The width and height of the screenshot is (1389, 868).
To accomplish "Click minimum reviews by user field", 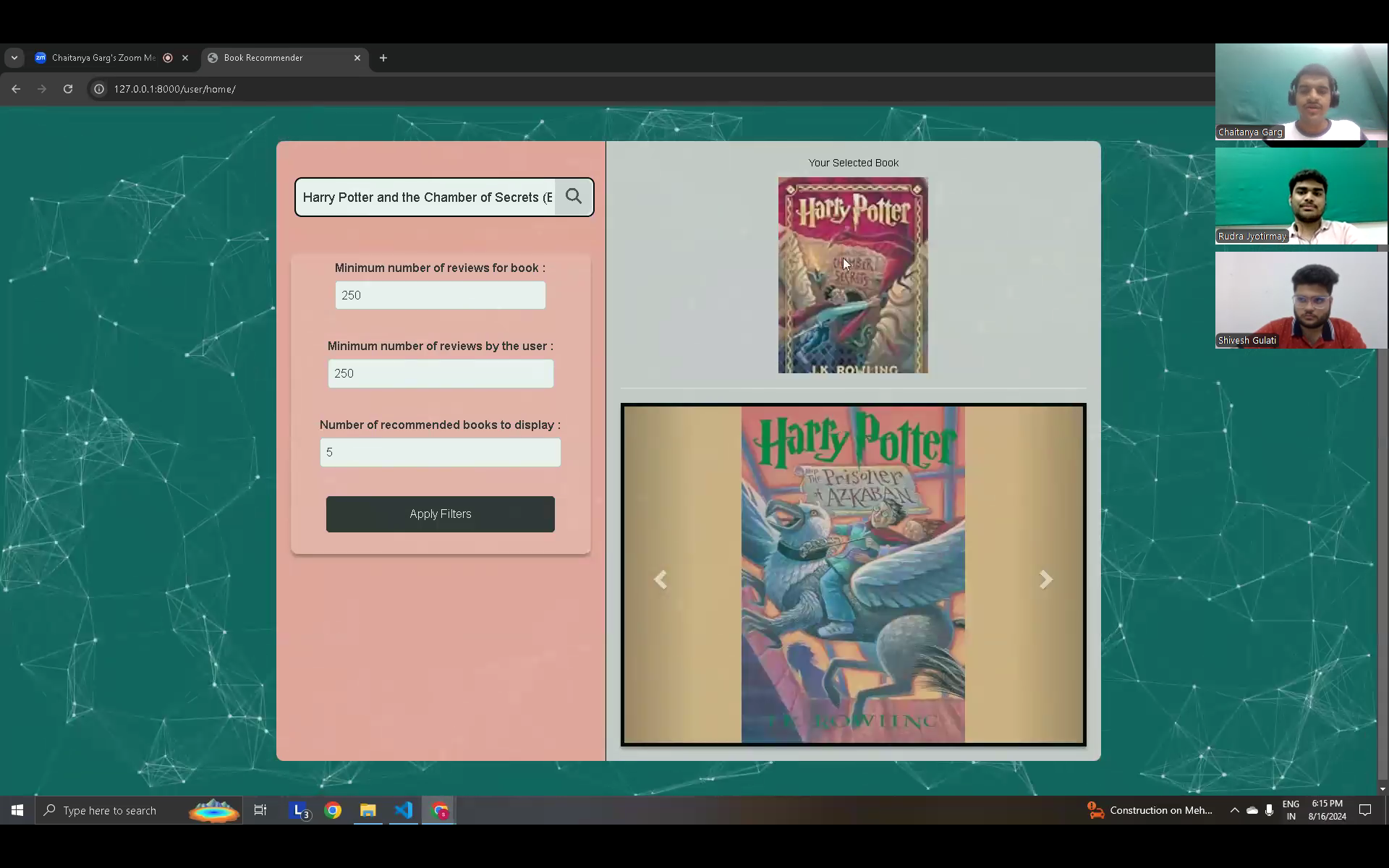I will tap(440, 373).
